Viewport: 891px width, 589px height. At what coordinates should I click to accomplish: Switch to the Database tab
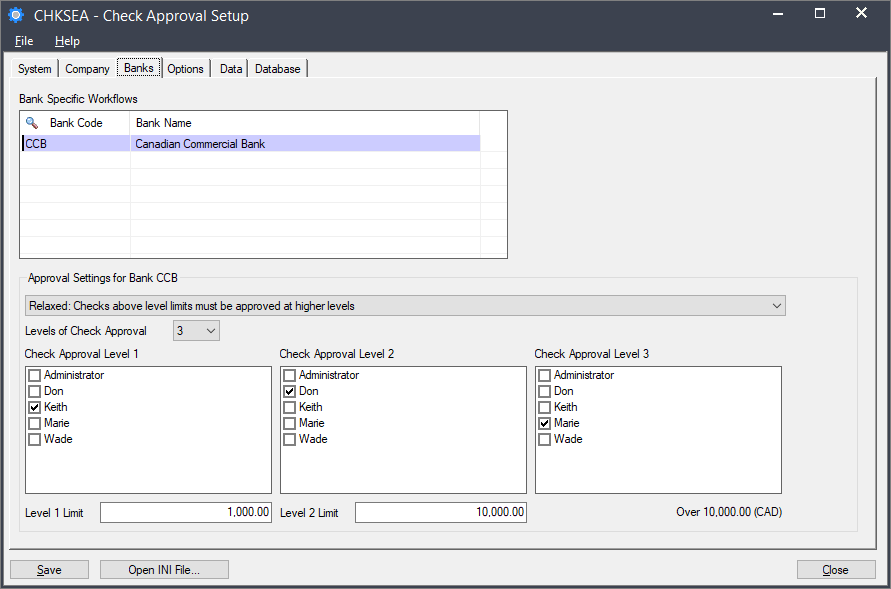click(x=277, y=69)
